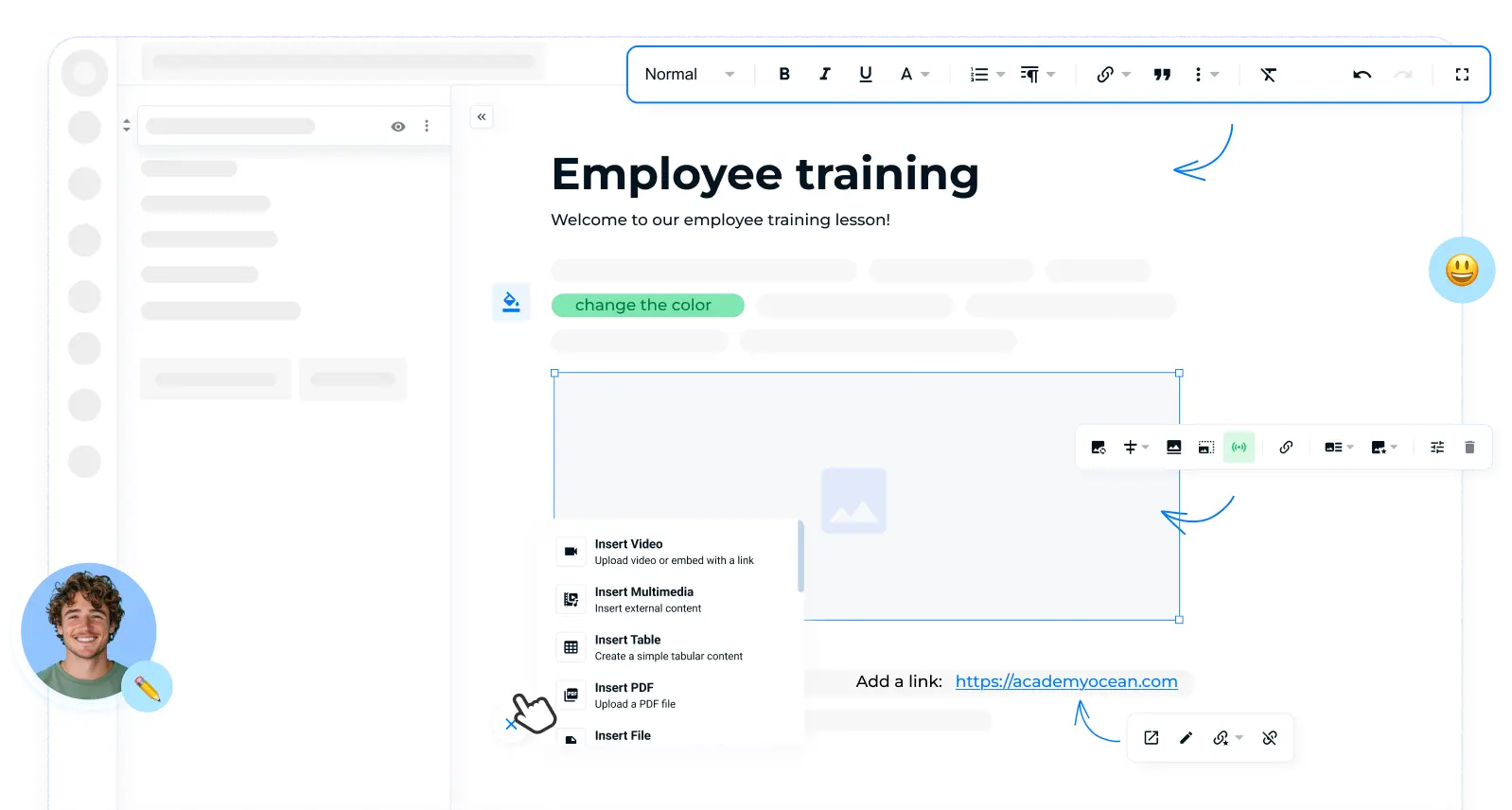
Task: Collapse the left panel with double chevron
Action: click(482, 116)
